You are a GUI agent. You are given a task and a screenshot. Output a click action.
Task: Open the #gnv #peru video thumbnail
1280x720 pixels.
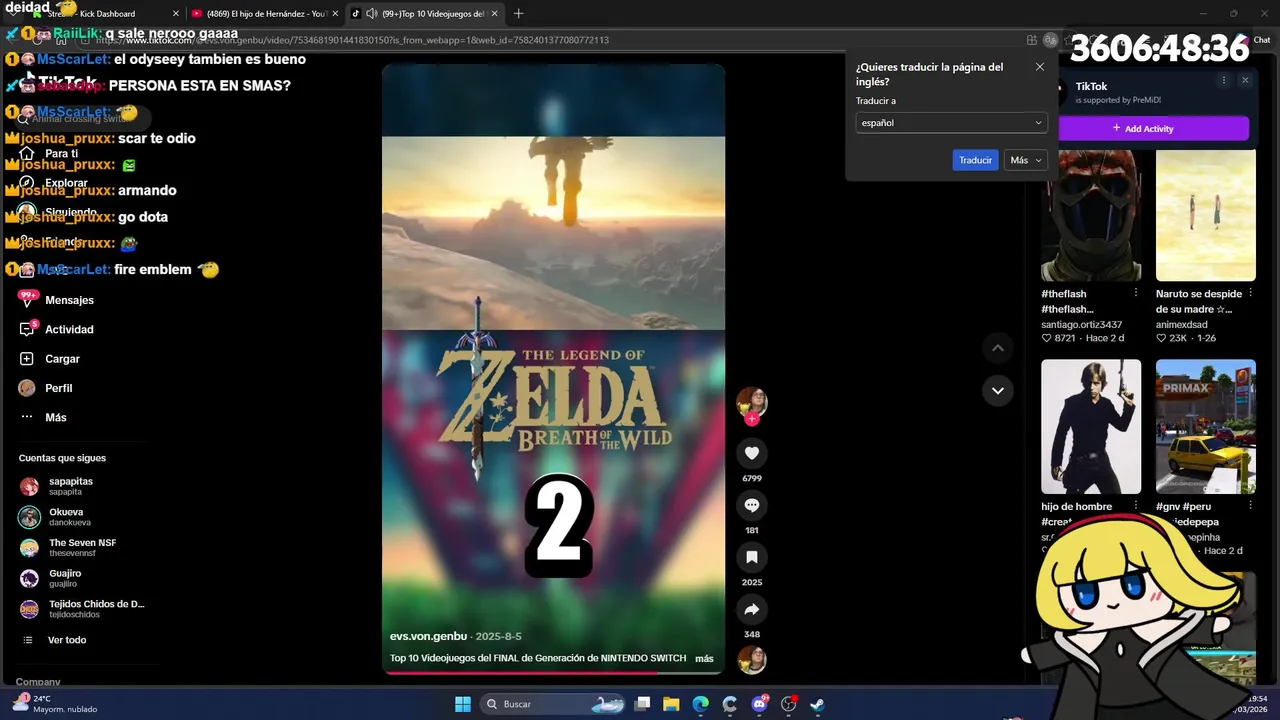pyautogui.click(x=1206, y=426)
